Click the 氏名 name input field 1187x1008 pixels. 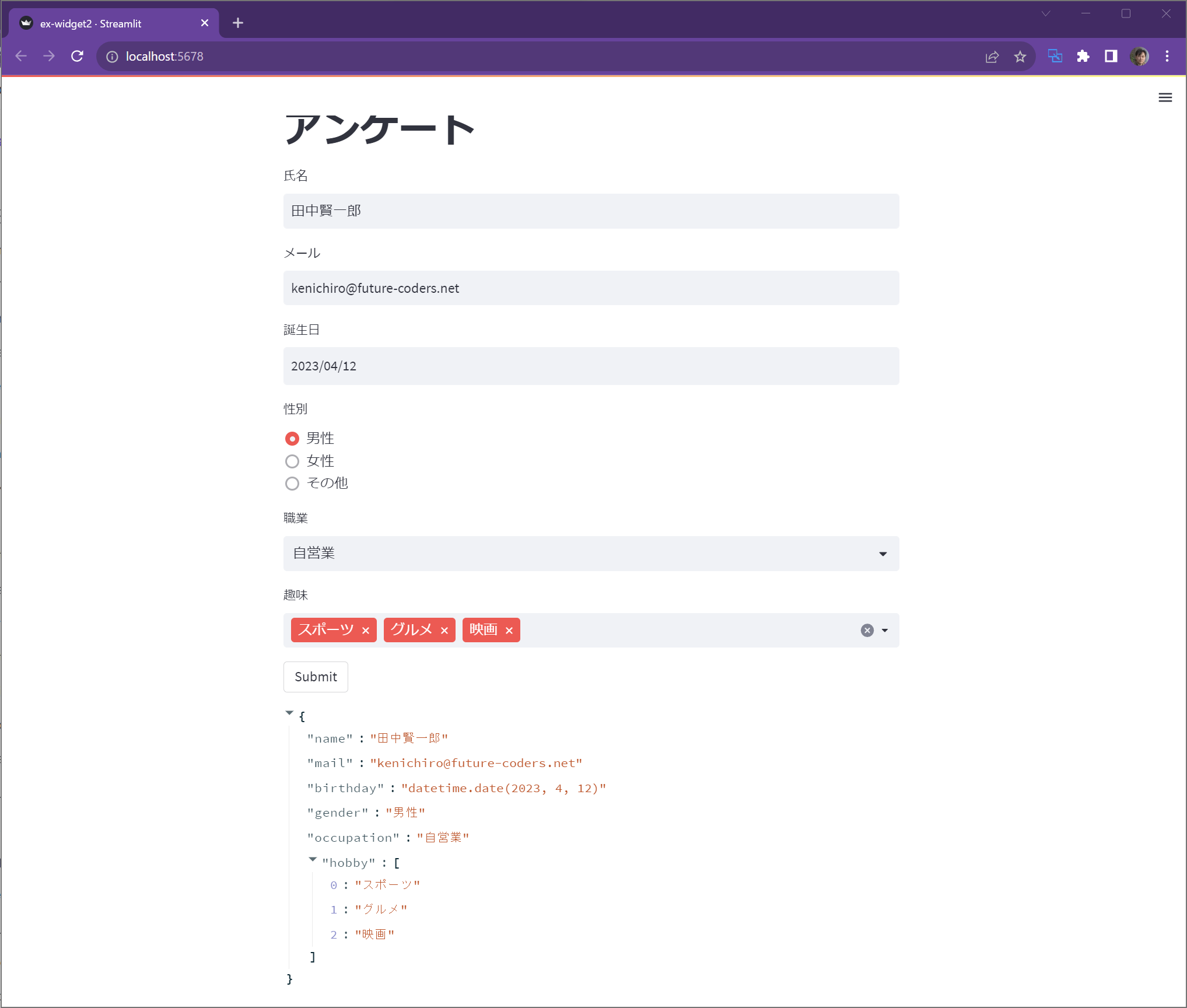click(x=590, y=211)
